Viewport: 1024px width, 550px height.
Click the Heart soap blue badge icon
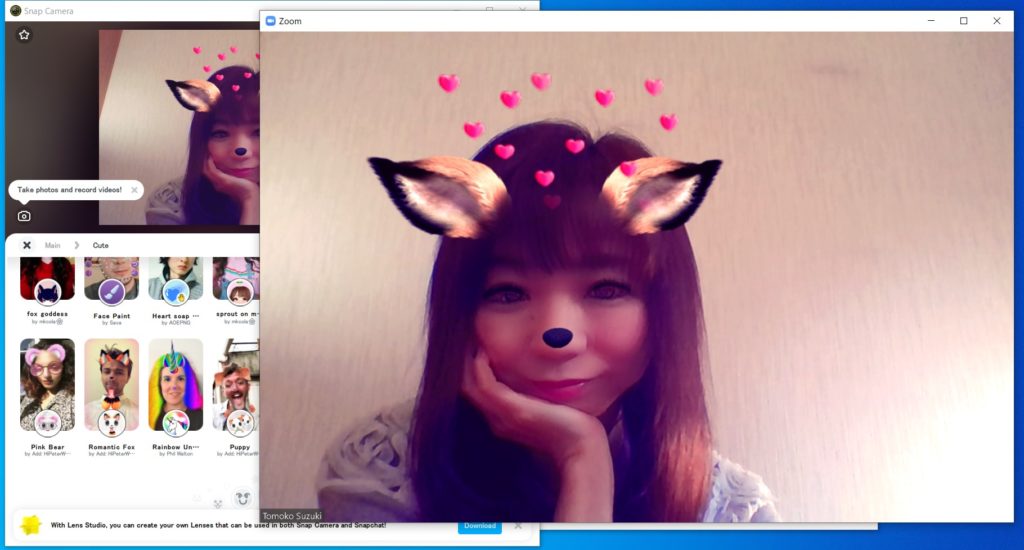176,293
